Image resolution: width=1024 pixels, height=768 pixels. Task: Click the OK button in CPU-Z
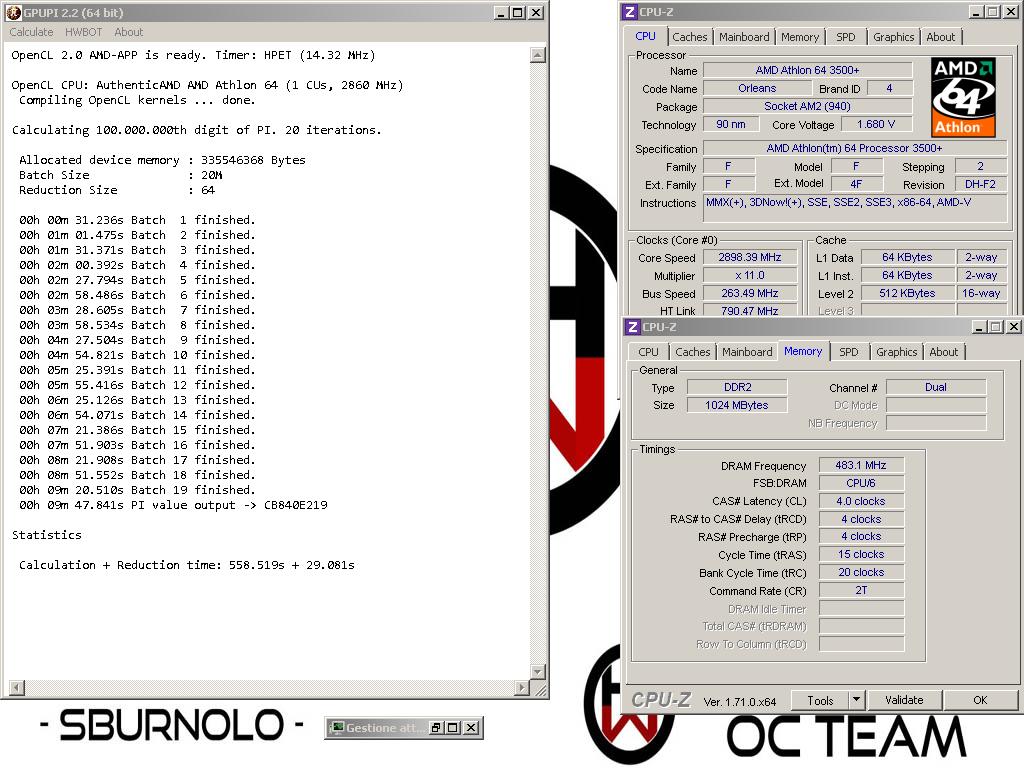(x=980, y=700)
